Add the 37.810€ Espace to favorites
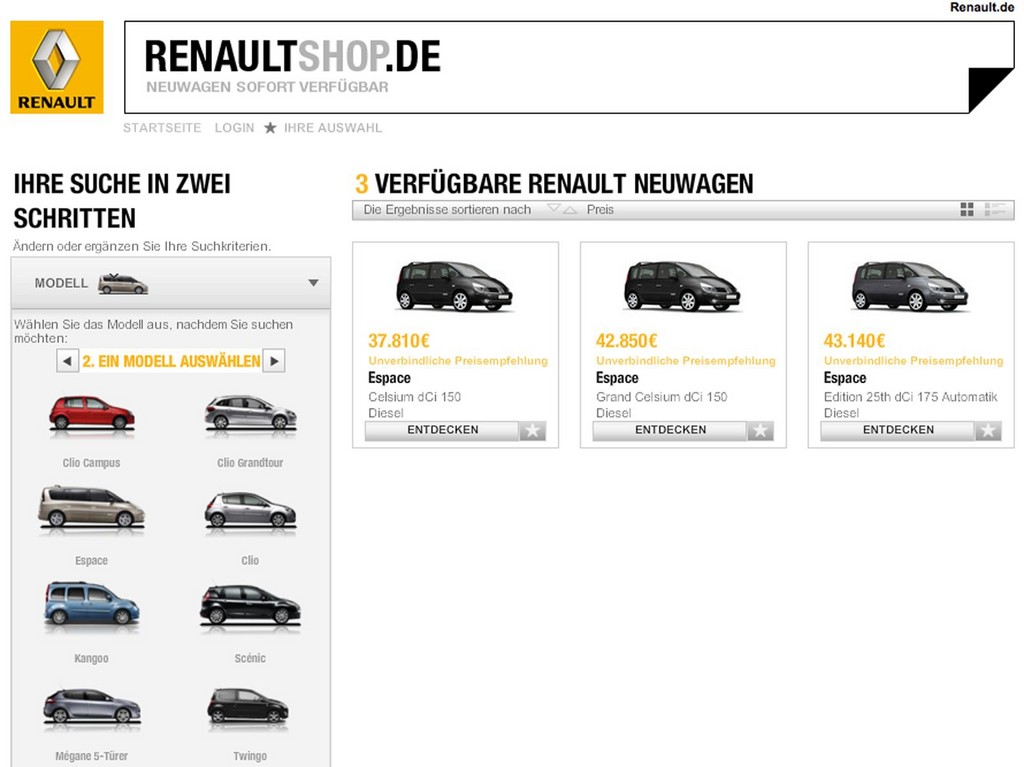The image size is (1024, 767). click(533, 431)
